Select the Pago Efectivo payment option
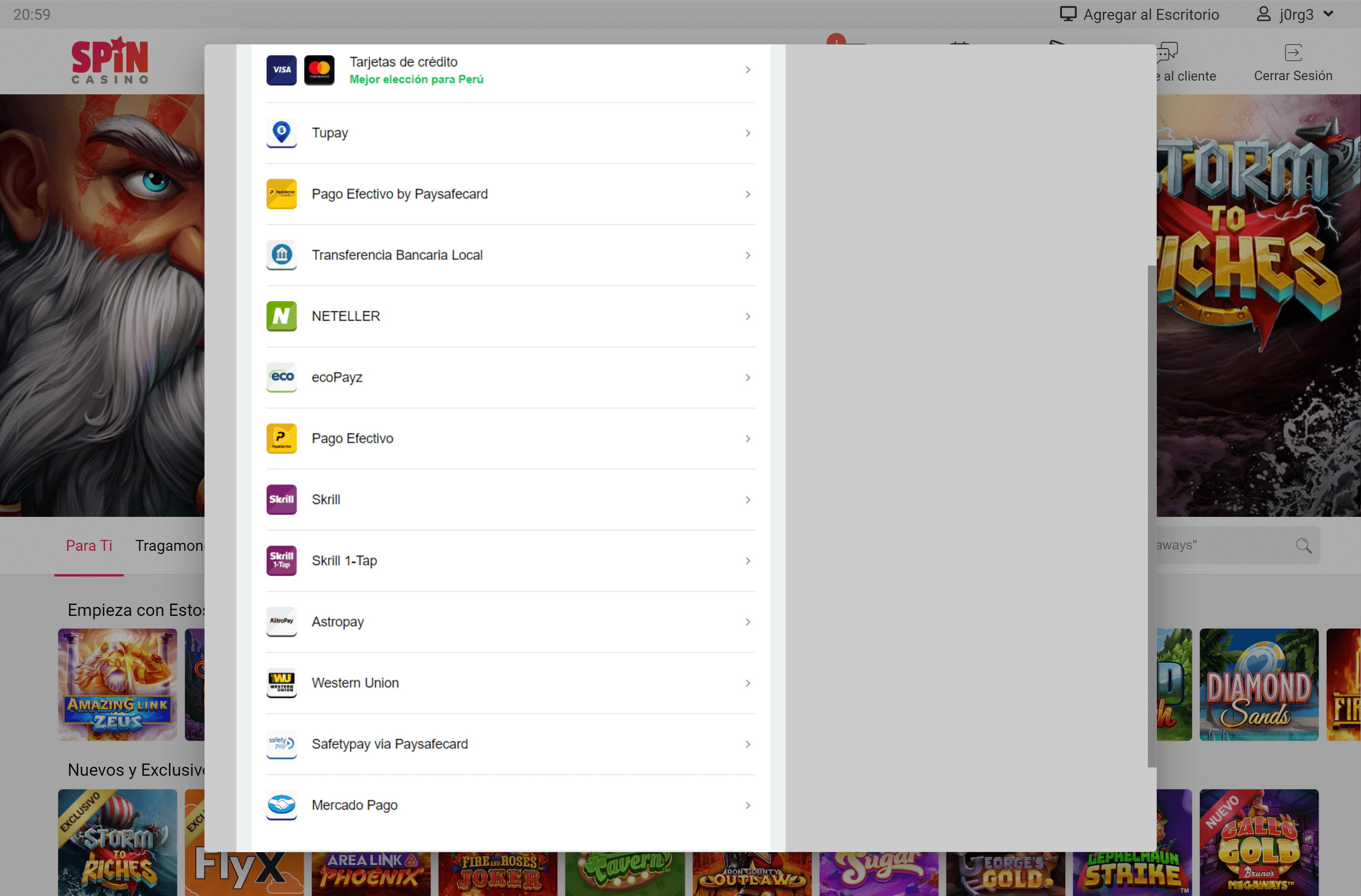This screenshot has height=896, width=1361. point(510,439)
